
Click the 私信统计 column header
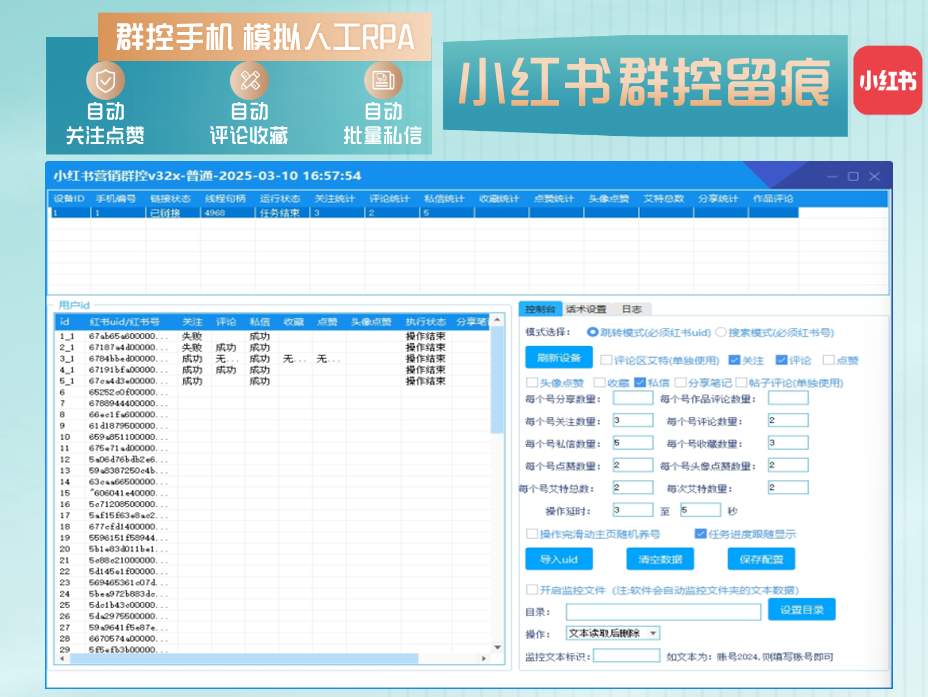[x=444, y=199]
